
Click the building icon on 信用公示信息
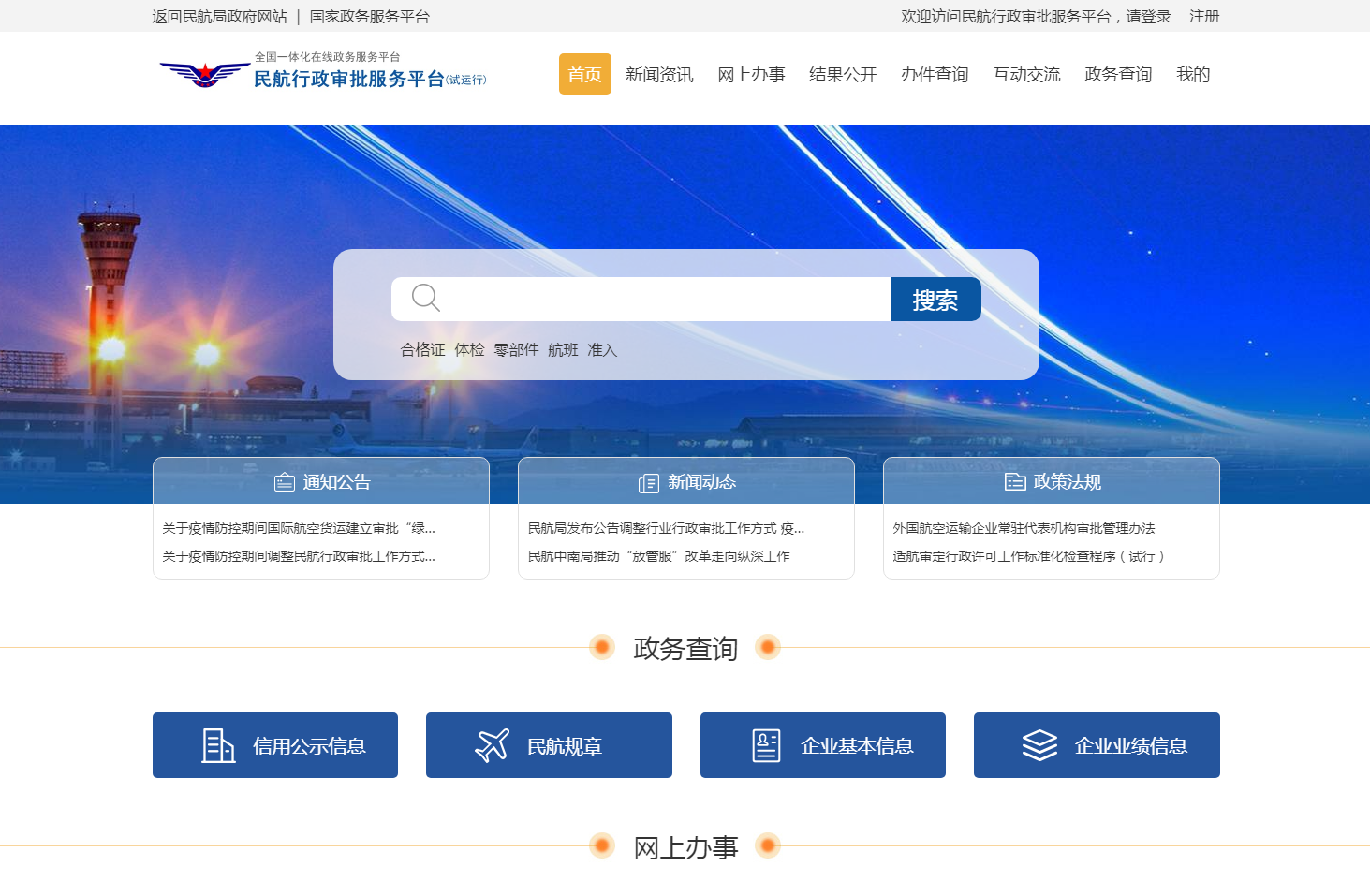[218, 746]
